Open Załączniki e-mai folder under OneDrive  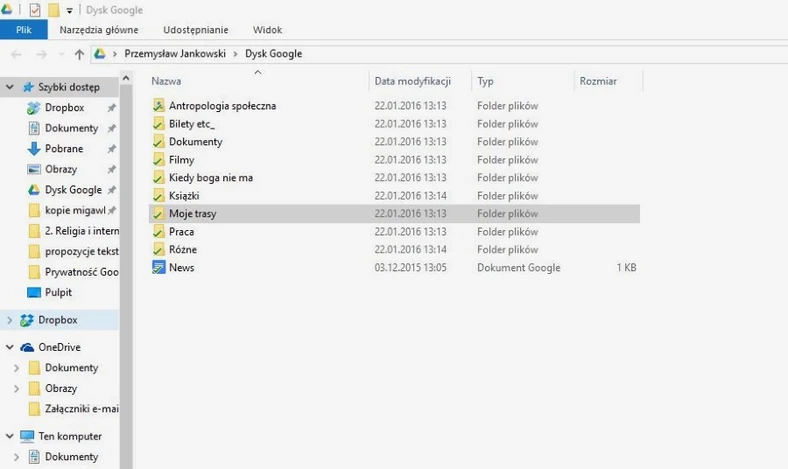pos(82,409)
